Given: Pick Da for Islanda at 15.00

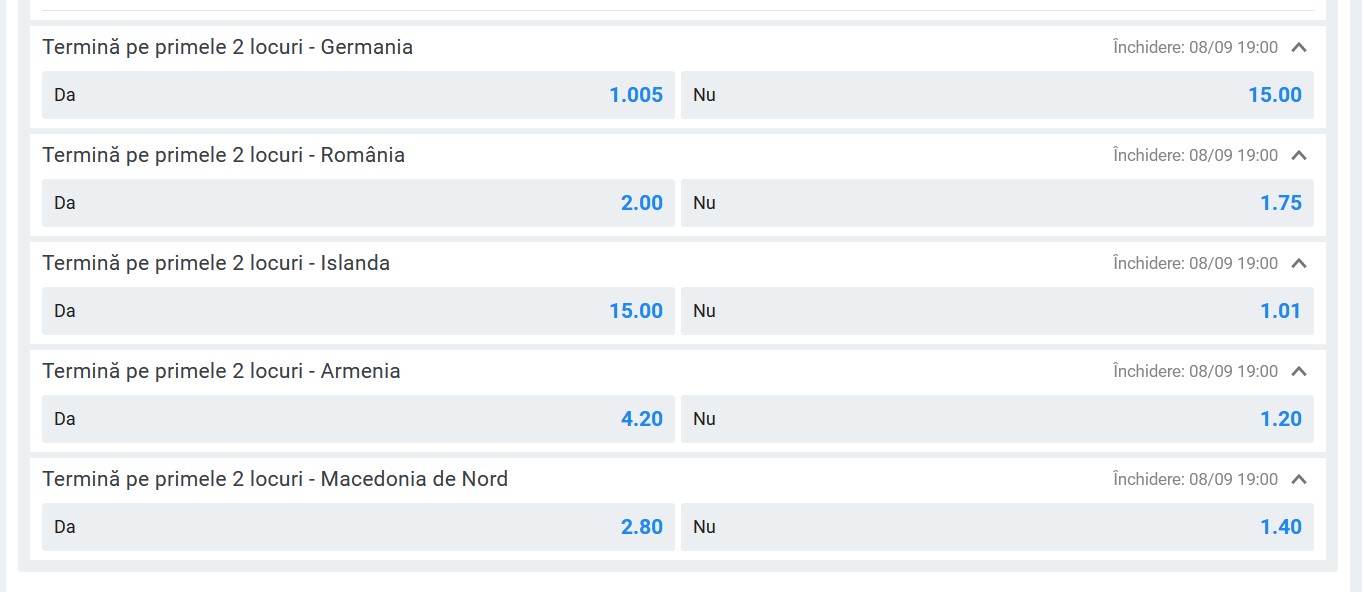Looking at the screenshot, I should (358, 311).
